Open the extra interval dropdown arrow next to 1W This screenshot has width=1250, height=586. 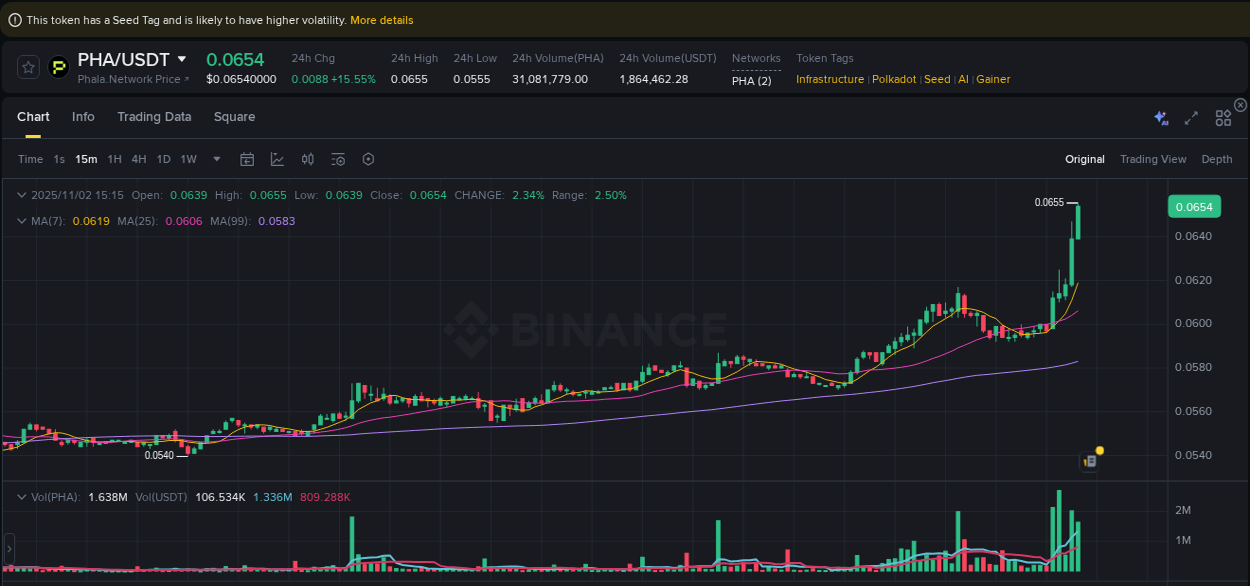point(215,159)
